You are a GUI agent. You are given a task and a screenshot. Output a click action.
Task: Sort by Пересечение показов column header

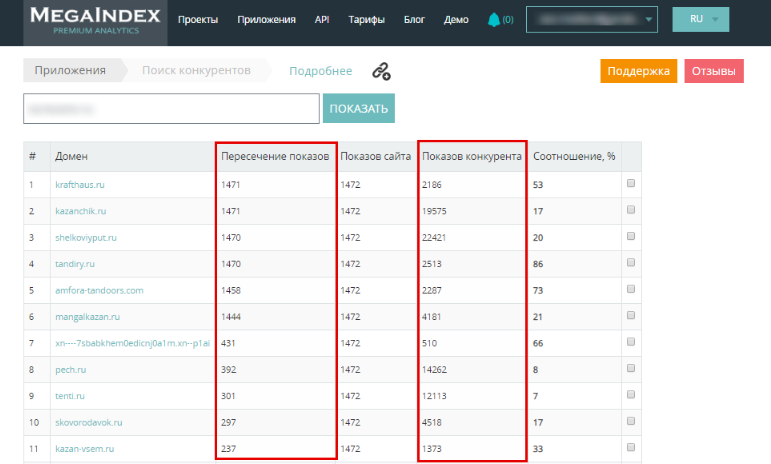pyautogui.click(x=275, y=156)
